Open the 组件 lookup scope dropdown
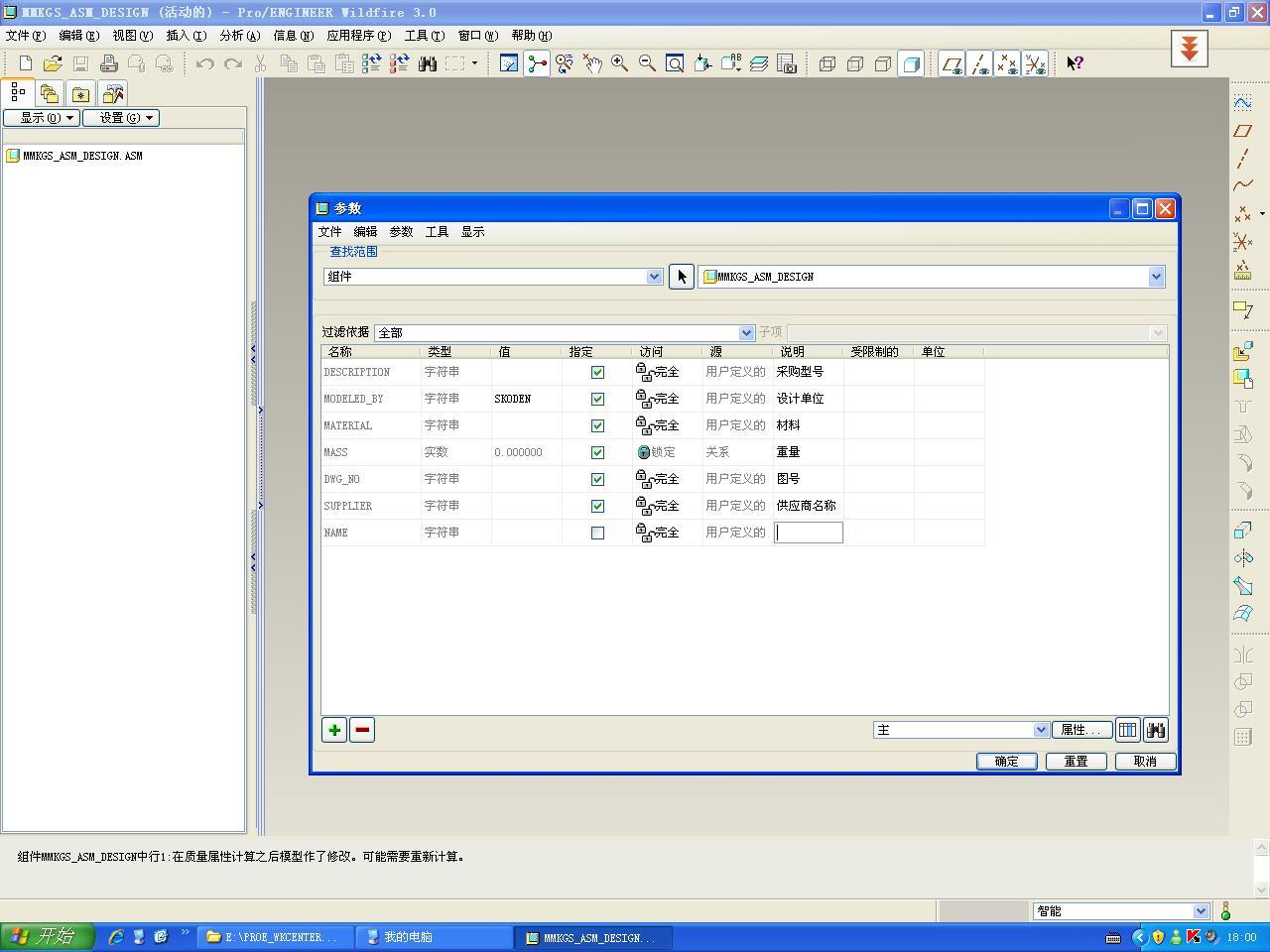1270x952 pixels. (493, 277)
